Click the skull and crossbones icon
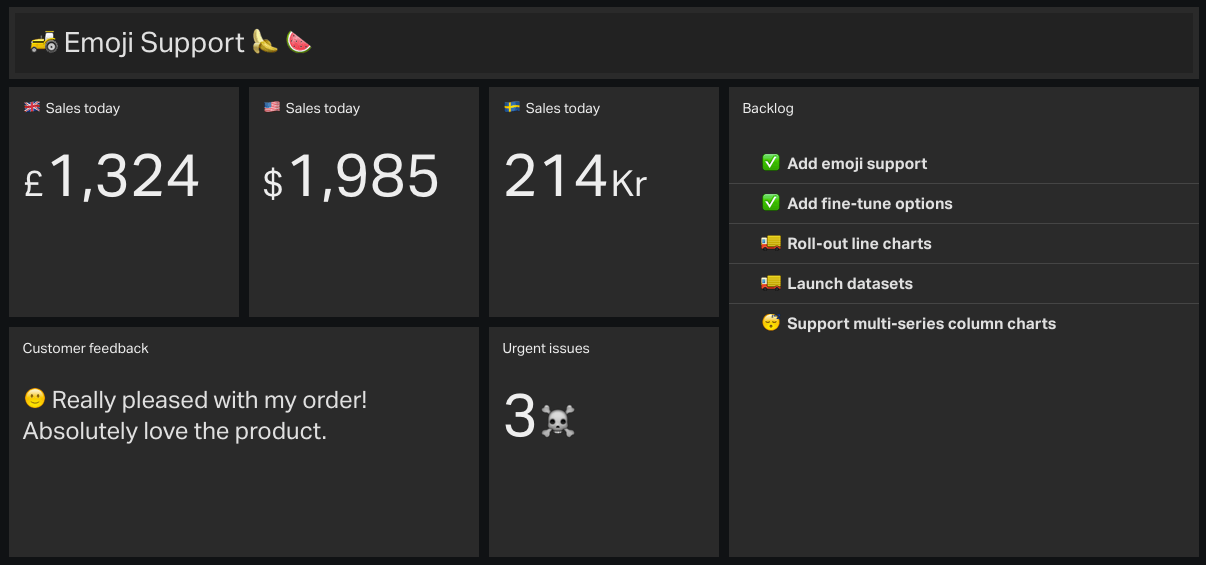The width and height of the screenshot is (1206, 565). [558, 421]
